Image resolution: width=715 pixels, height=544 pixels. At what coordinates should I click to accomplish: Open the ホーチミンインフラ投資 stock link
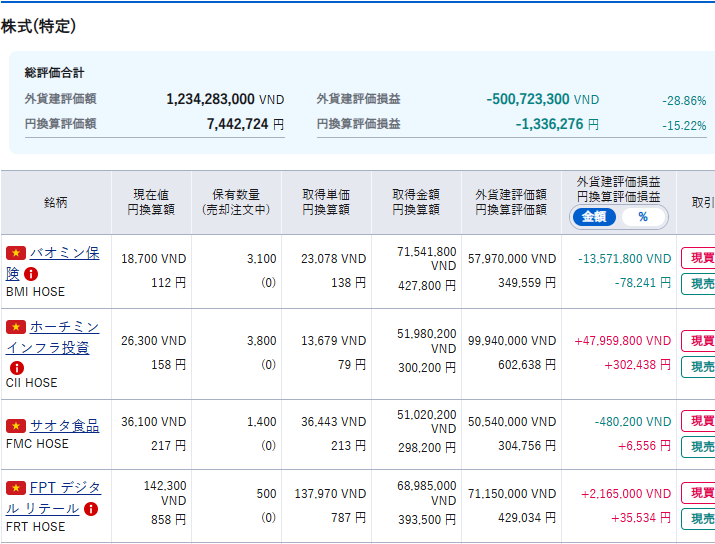(x=64, y=327)
